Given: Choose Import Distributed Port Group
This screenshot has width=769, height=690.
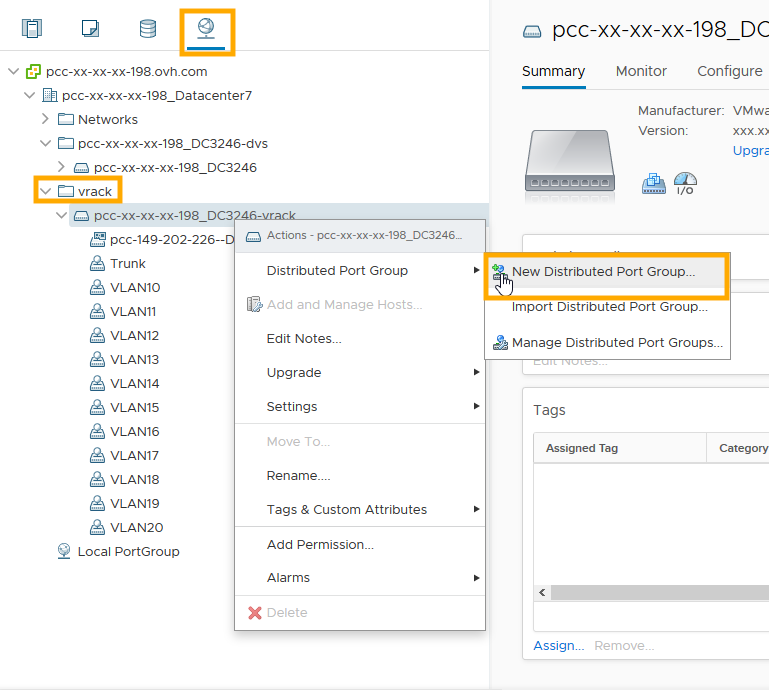Looking at the screenshot, I should pos(607,307).
